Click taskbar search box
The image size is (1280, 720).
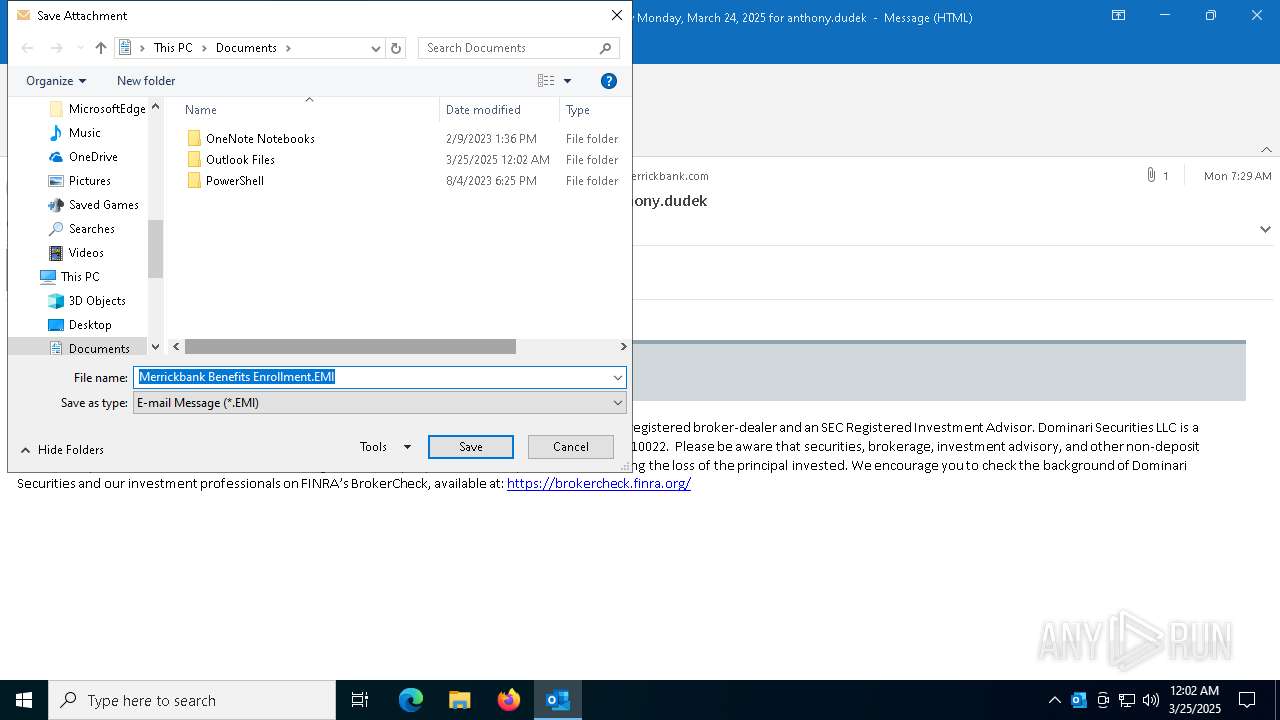[x=192, y=700]
